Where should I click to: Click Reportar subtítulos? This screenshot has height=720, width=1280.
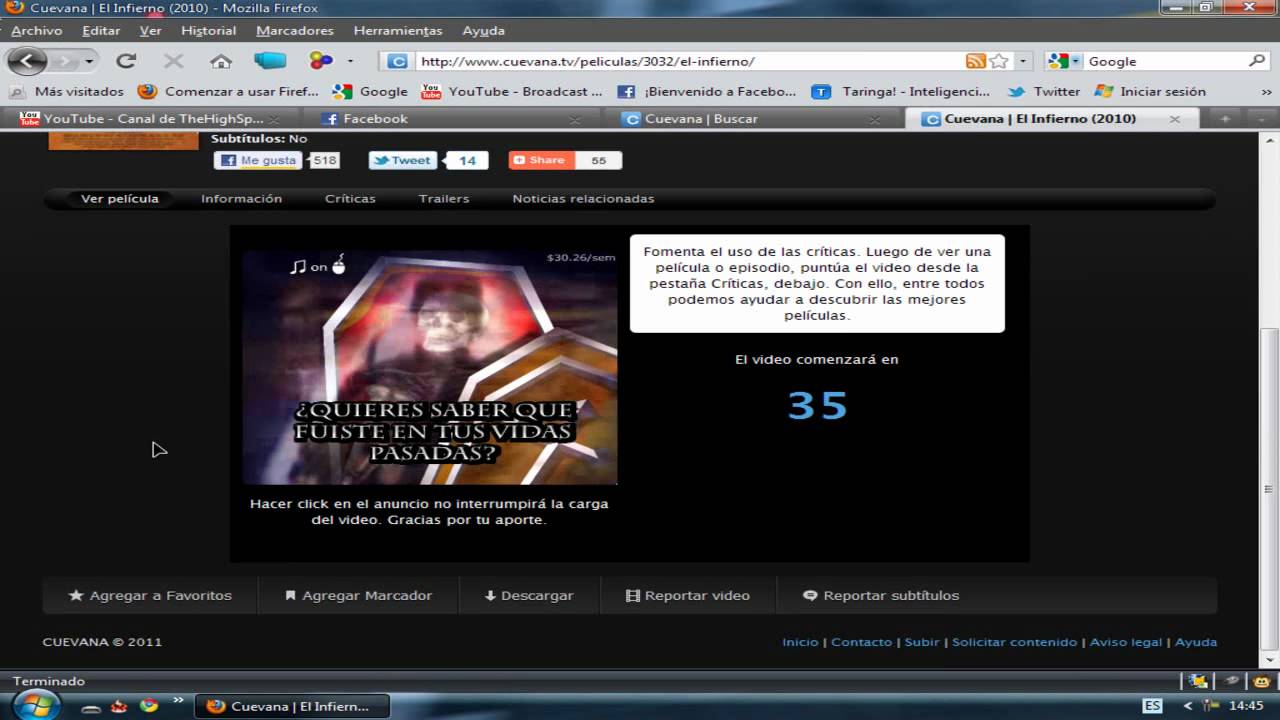[881, 595]
